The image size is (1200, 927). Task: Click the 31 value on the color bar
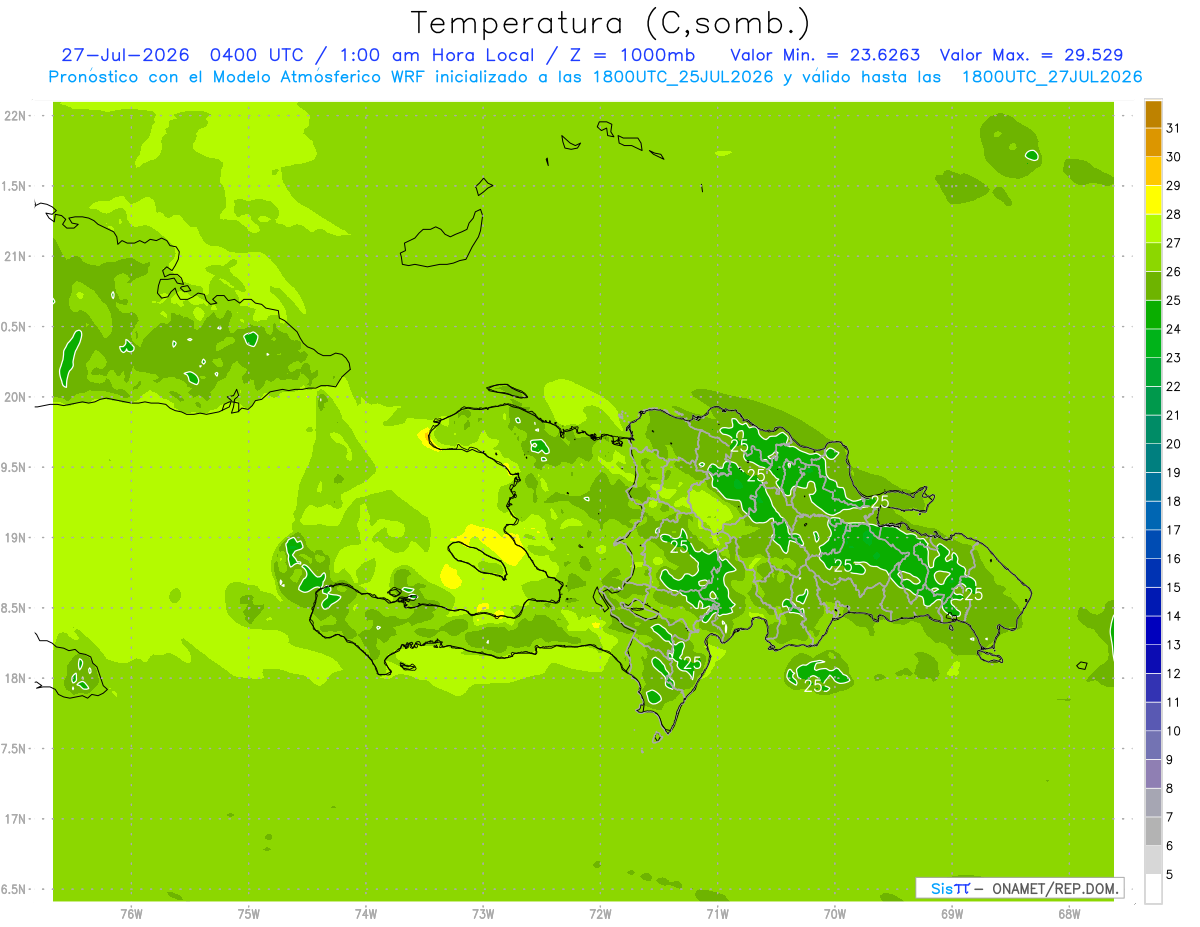(x=1174, y=128)
